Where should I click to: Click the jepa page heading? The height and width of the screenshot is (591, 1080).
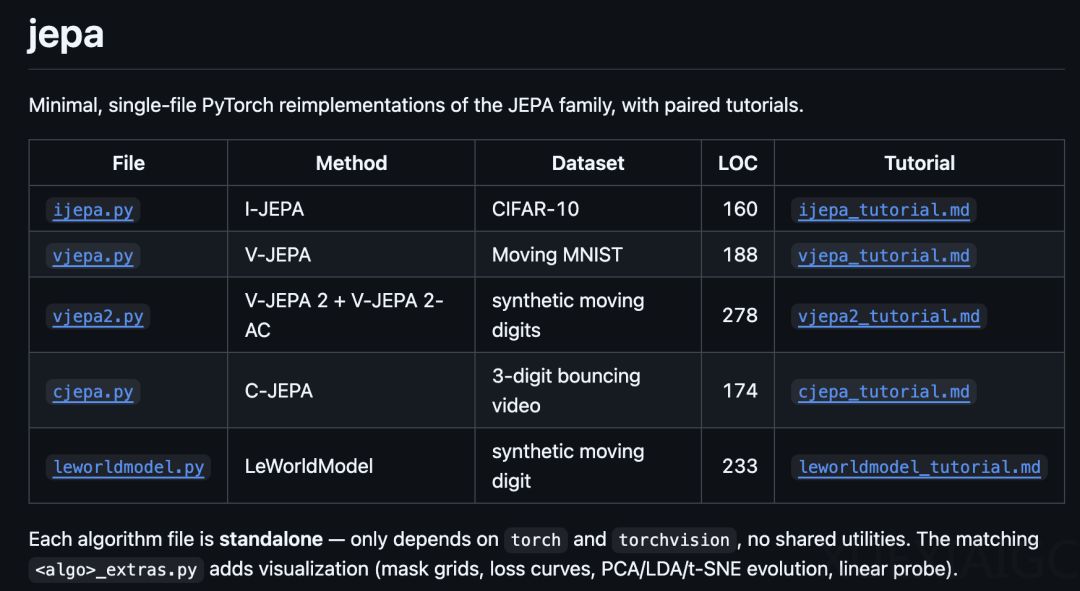coord(65,34)
